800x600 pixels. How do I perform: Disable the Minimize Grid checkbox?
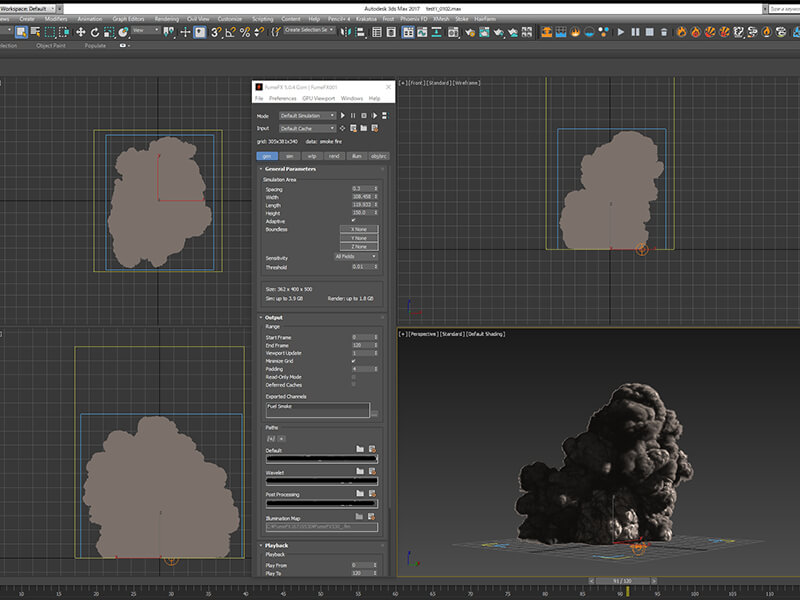[x=354, y=361]
